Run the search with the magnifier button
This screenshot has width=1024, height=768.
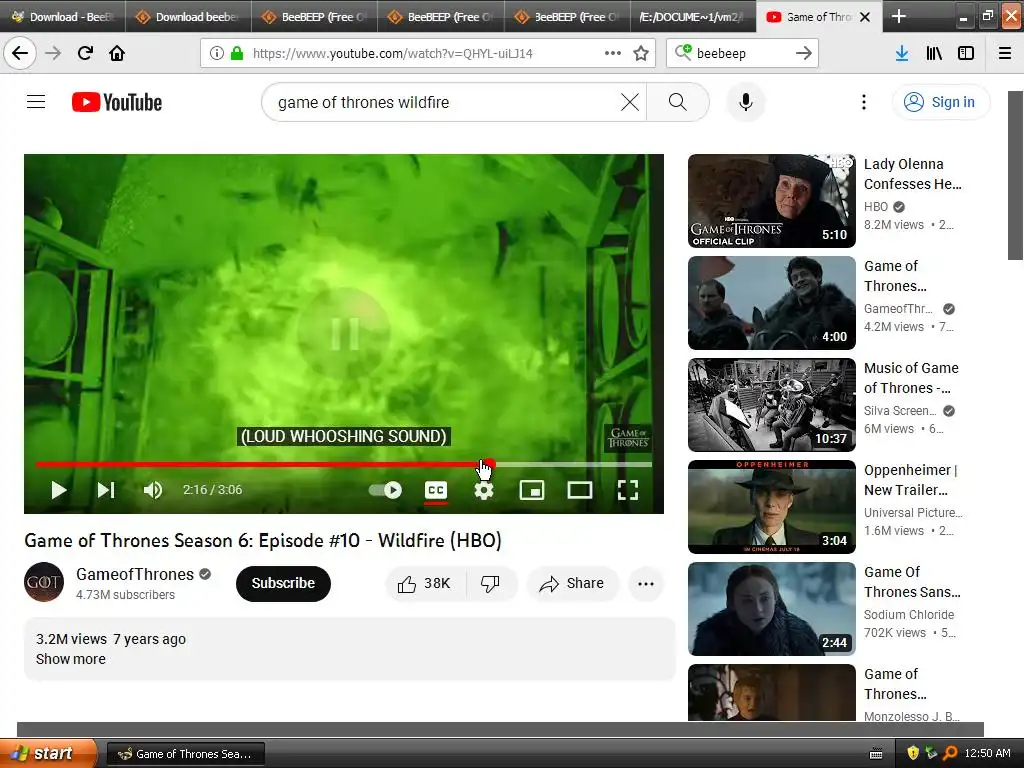point(677,102)
